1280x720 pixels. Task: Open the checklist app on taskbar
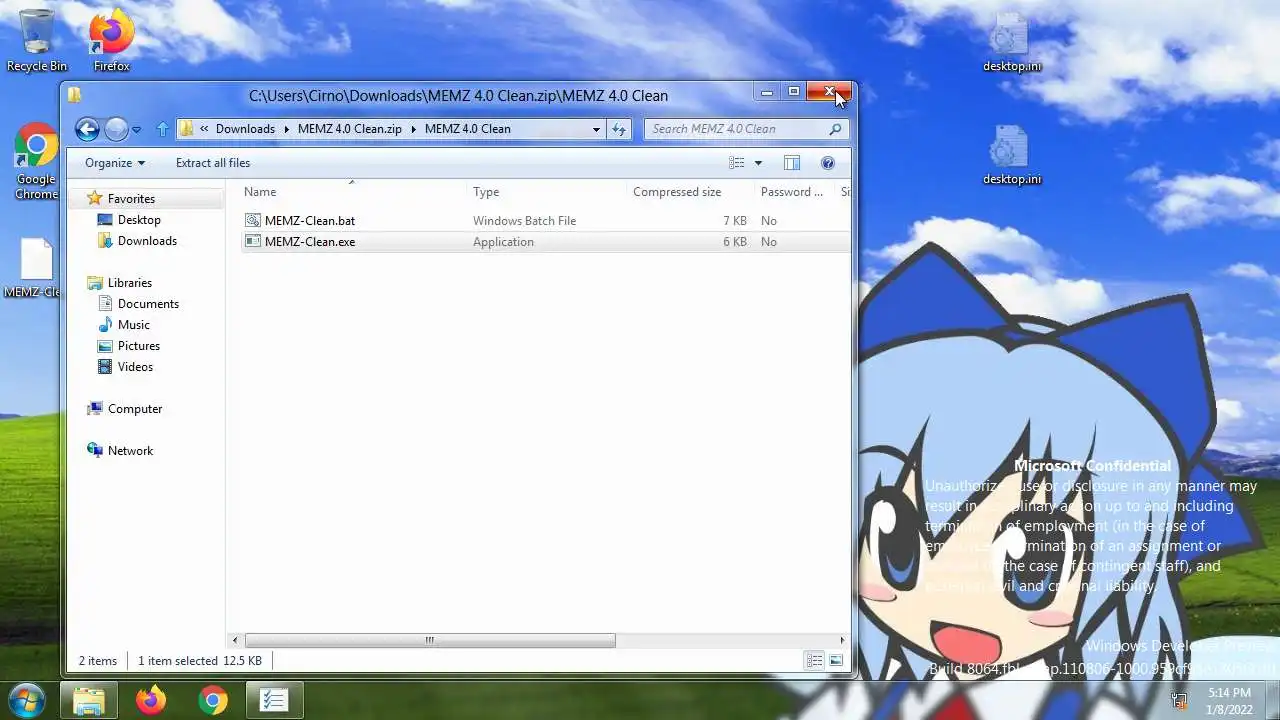[274, 700]
